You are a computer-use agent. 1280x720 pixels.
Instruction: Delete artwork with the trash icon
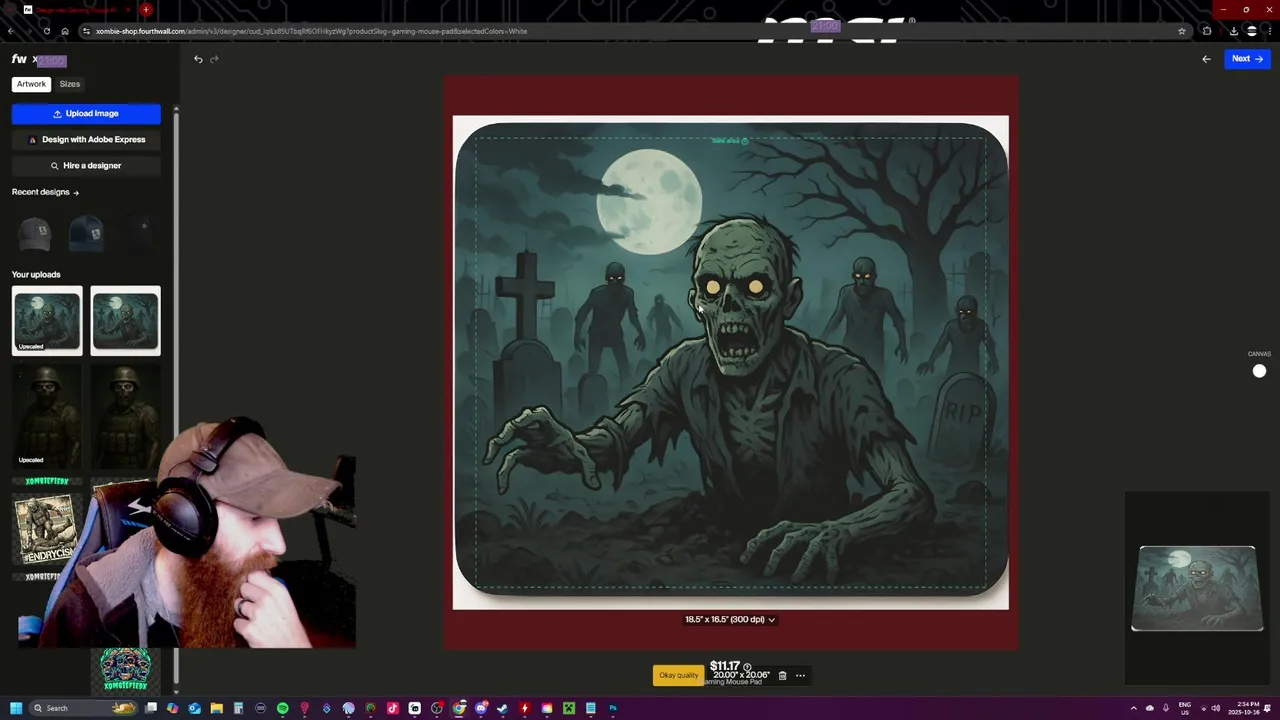pyautogui.click(x=782, y=675)
